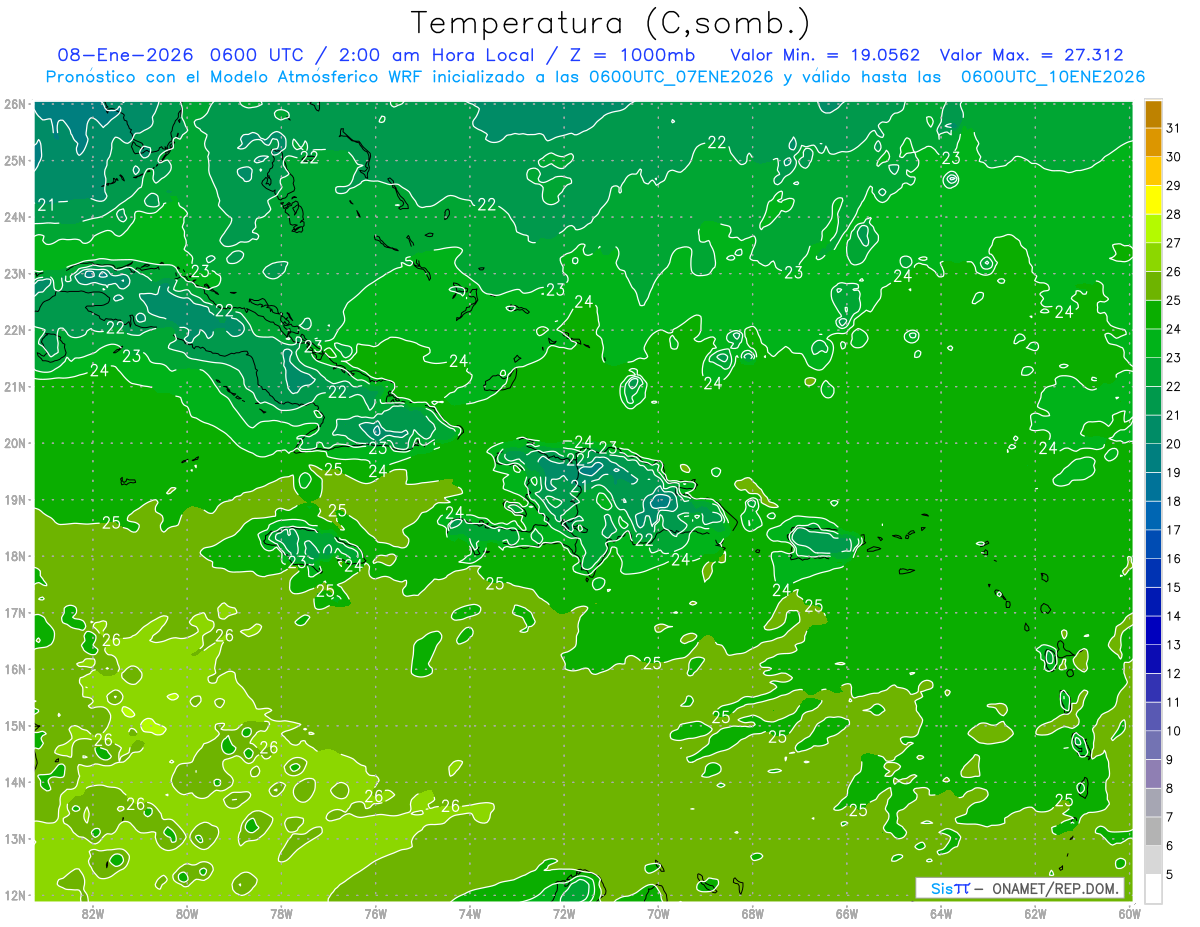Image resolution: width=1200 pixels, height=927 pixels.
Task: Click the color scale number 29
Action: coord(1174,186)
